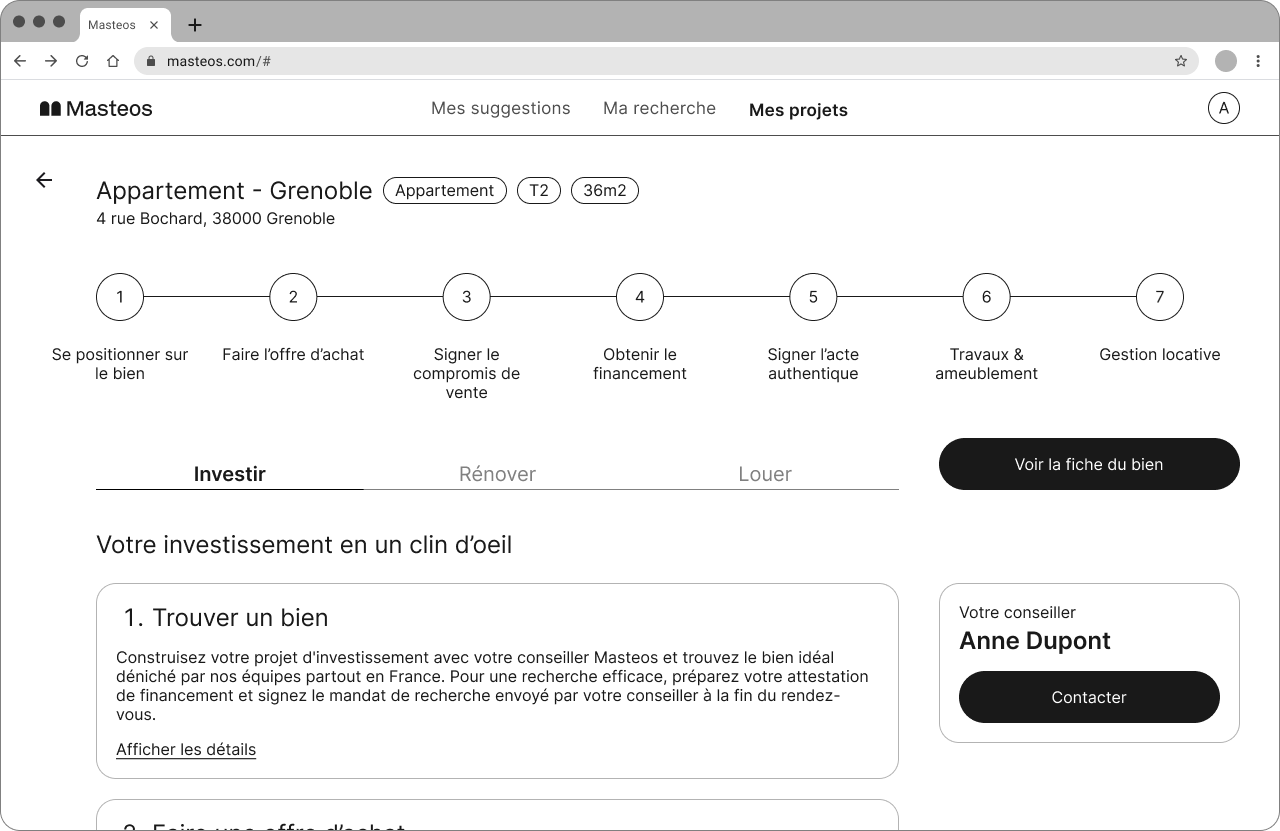Select step 4 circle in the timeline
1280x831 pixels.
click(640, 297)
